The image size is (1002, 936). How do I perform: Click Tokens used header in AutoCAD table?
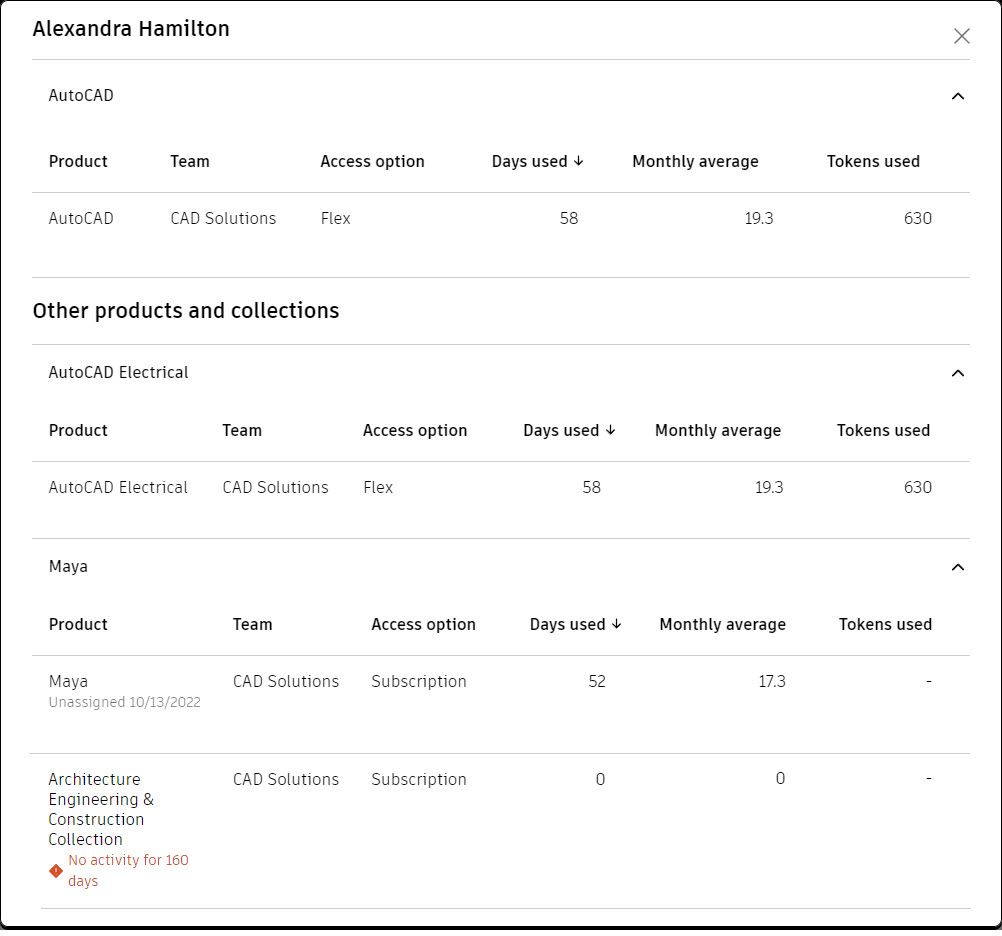click(873, 162)
